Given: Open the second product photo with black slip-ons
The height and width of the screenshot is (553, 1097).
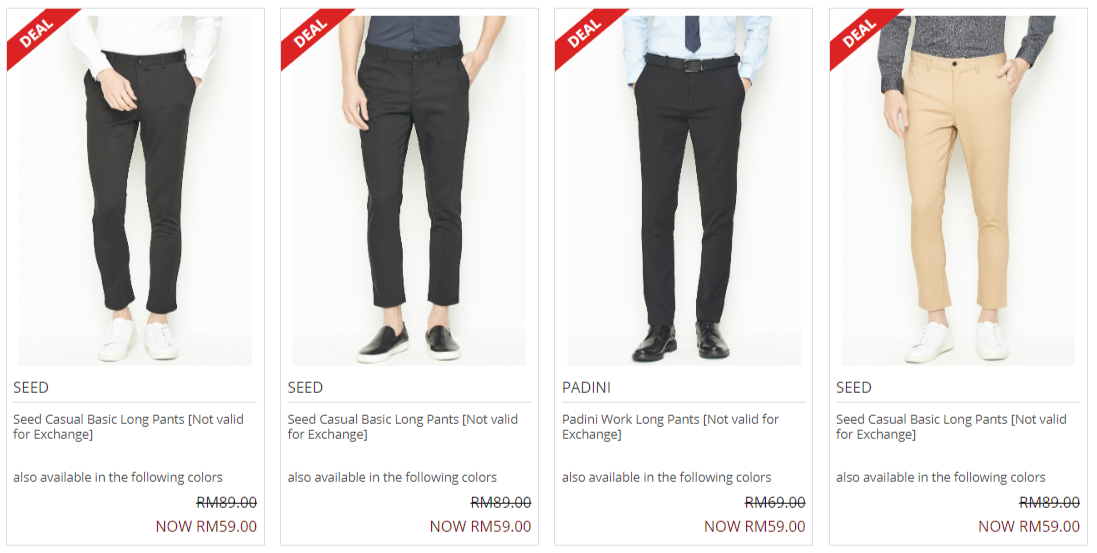Looking at the screenshot, I should 409,190.
